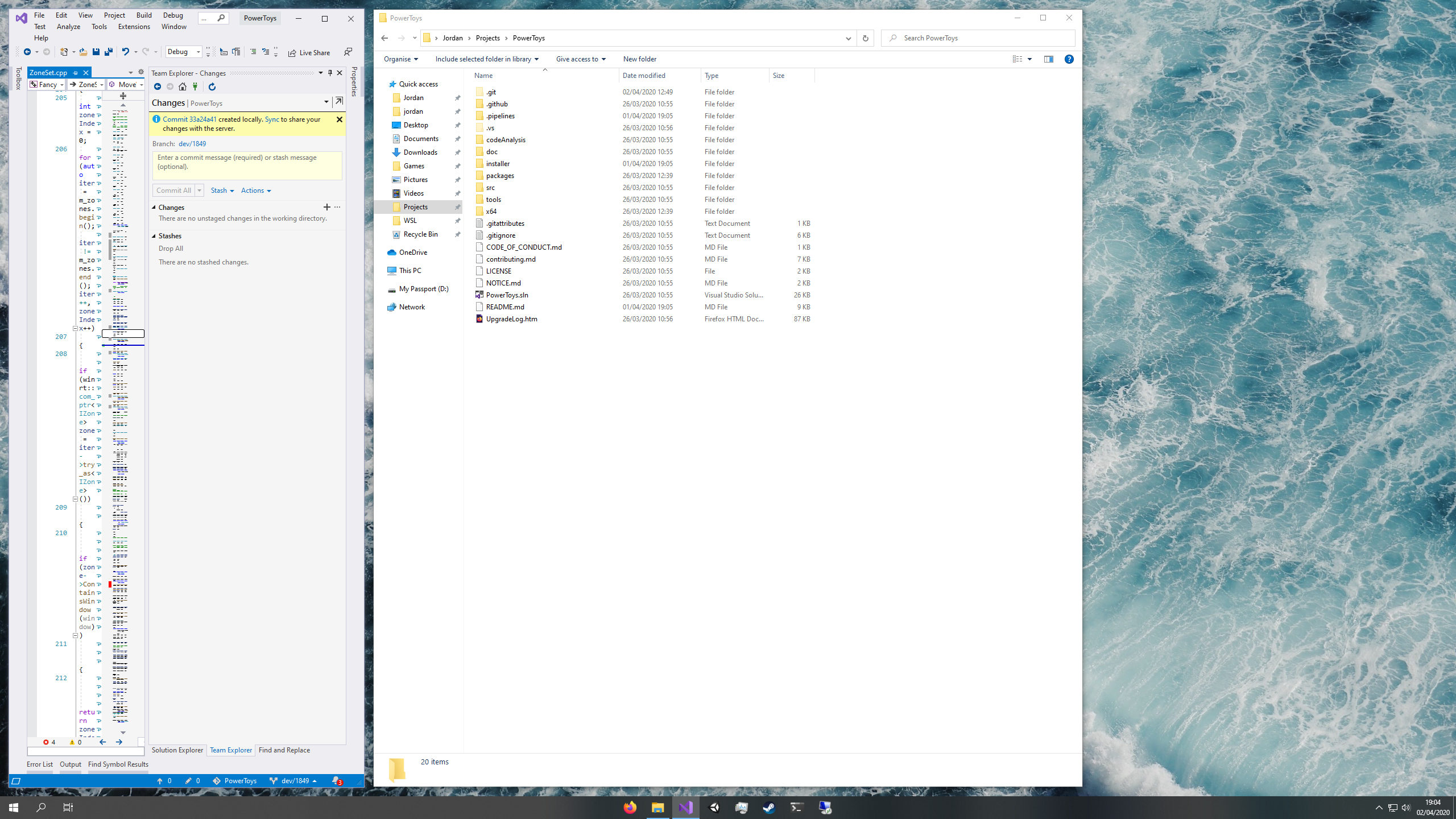This screenshot has width=1456, height=819.
Task: Click the green Manage Connections plug icon
Action: tap(195, 87)
